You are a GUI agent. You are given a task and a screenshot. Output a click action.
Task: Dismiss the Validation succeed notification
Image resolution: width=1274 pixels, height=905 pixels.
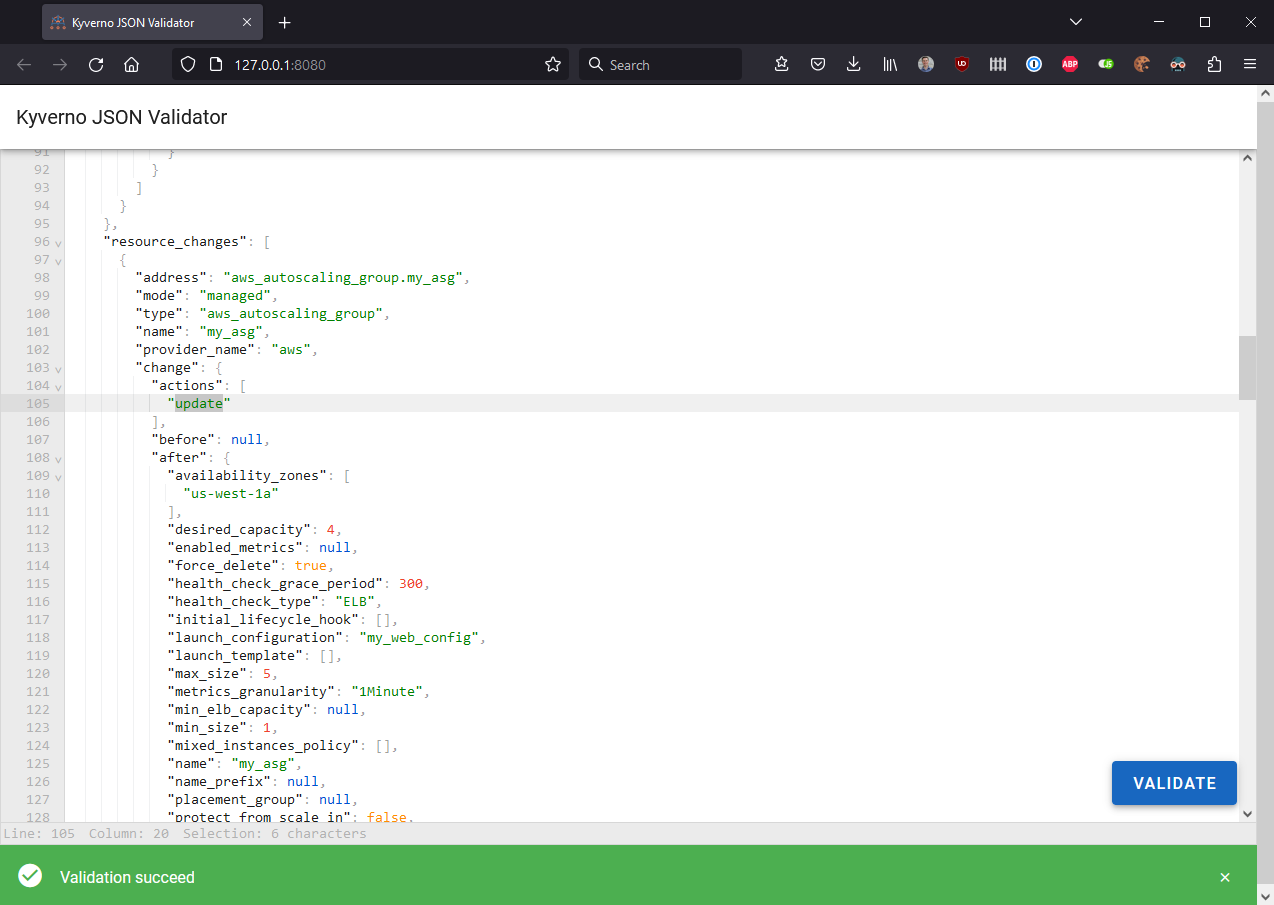[1225, 877]
